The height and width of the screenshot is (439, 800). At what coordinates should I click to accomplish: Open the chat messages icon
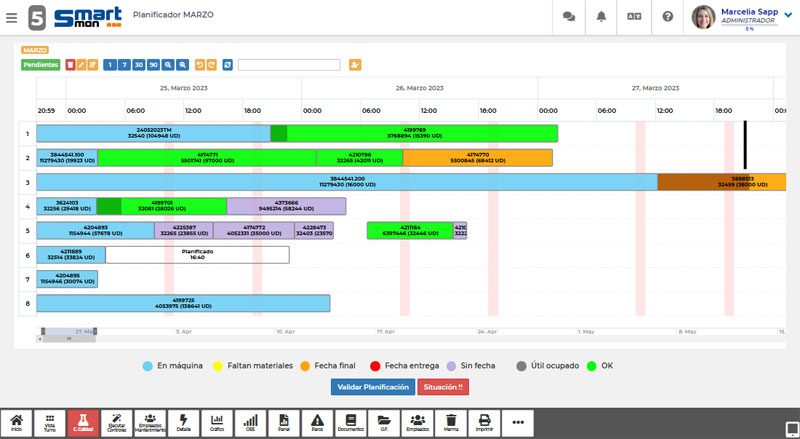[569, 16]
